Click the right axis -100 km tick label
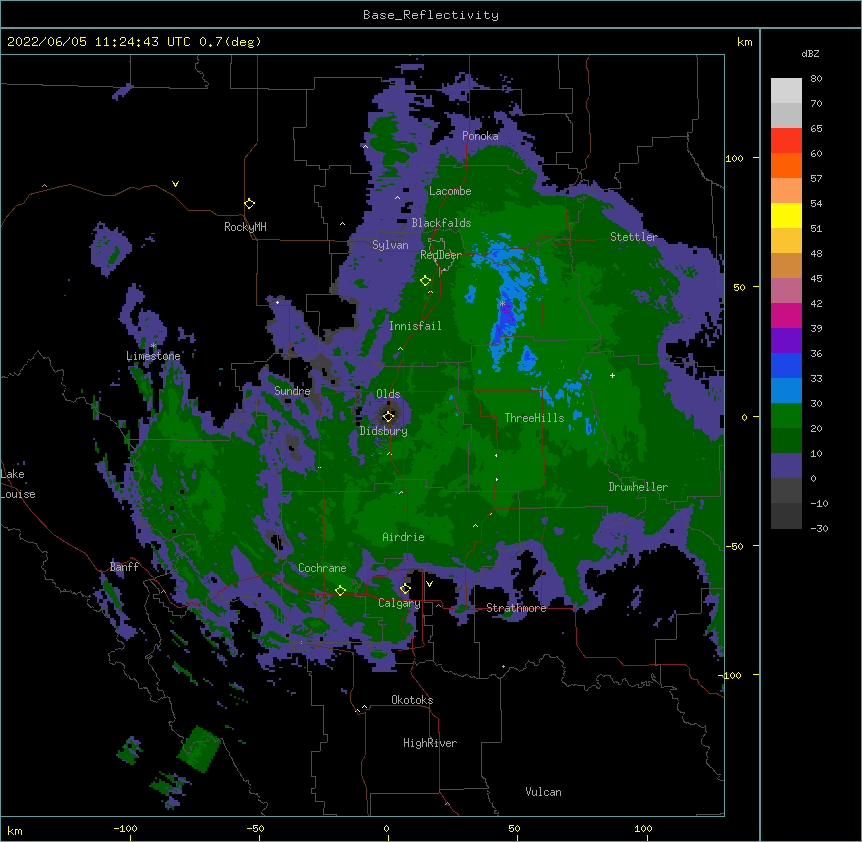 click(x=731, y=675)
